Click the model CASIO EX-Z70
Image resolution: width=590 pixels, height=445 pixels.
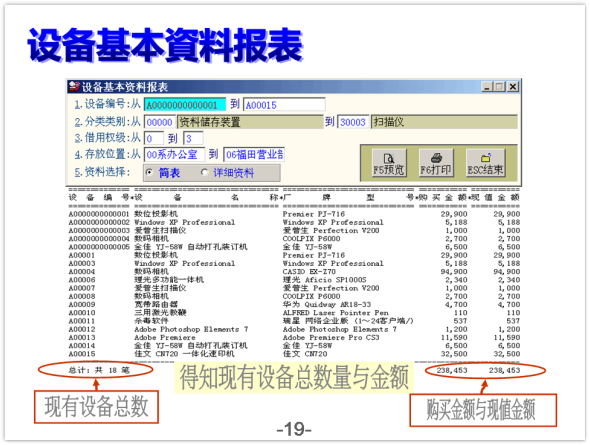tap(309, 272)
